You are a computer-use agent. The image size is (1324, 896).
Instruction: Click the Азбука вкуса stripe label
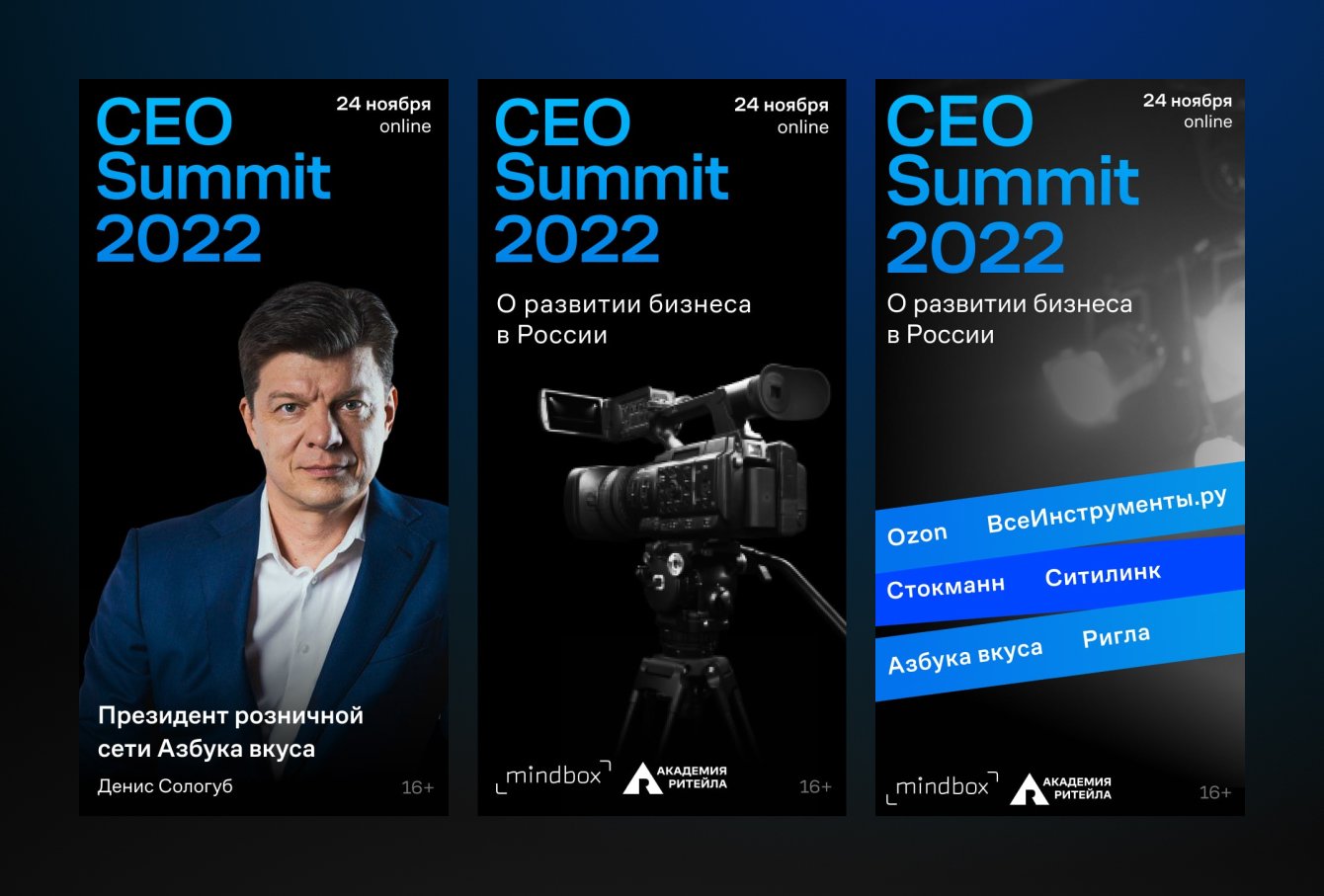(x=965, y=657)
